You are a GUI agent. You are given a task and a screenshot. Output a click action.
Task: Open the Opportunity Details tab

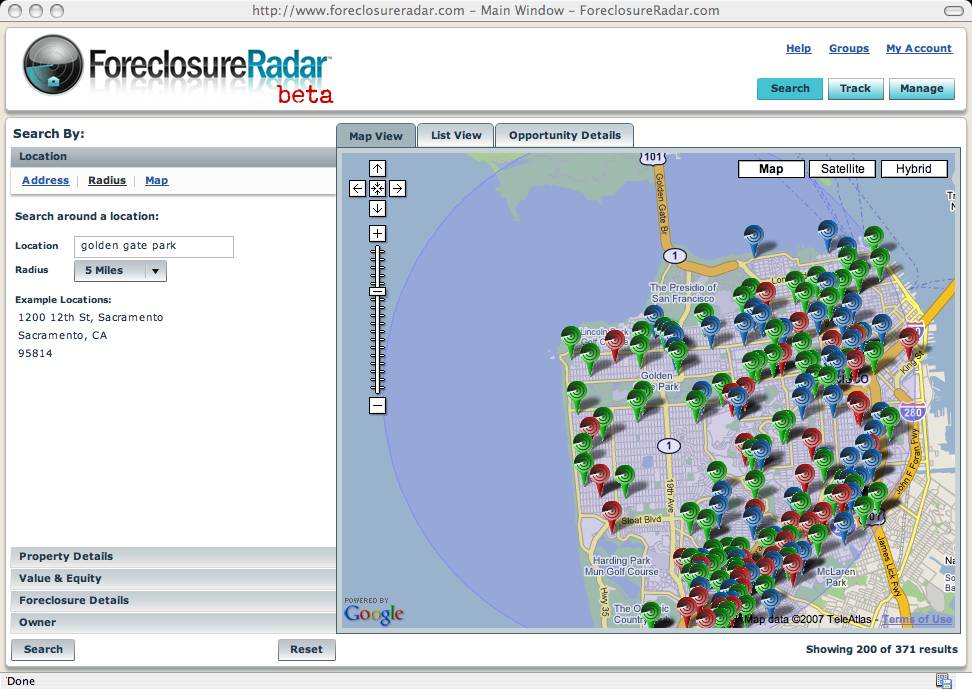(565, 136)
